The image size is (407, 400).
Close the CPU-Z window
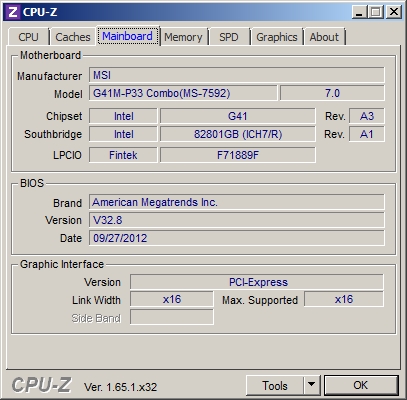pos(393,12)
